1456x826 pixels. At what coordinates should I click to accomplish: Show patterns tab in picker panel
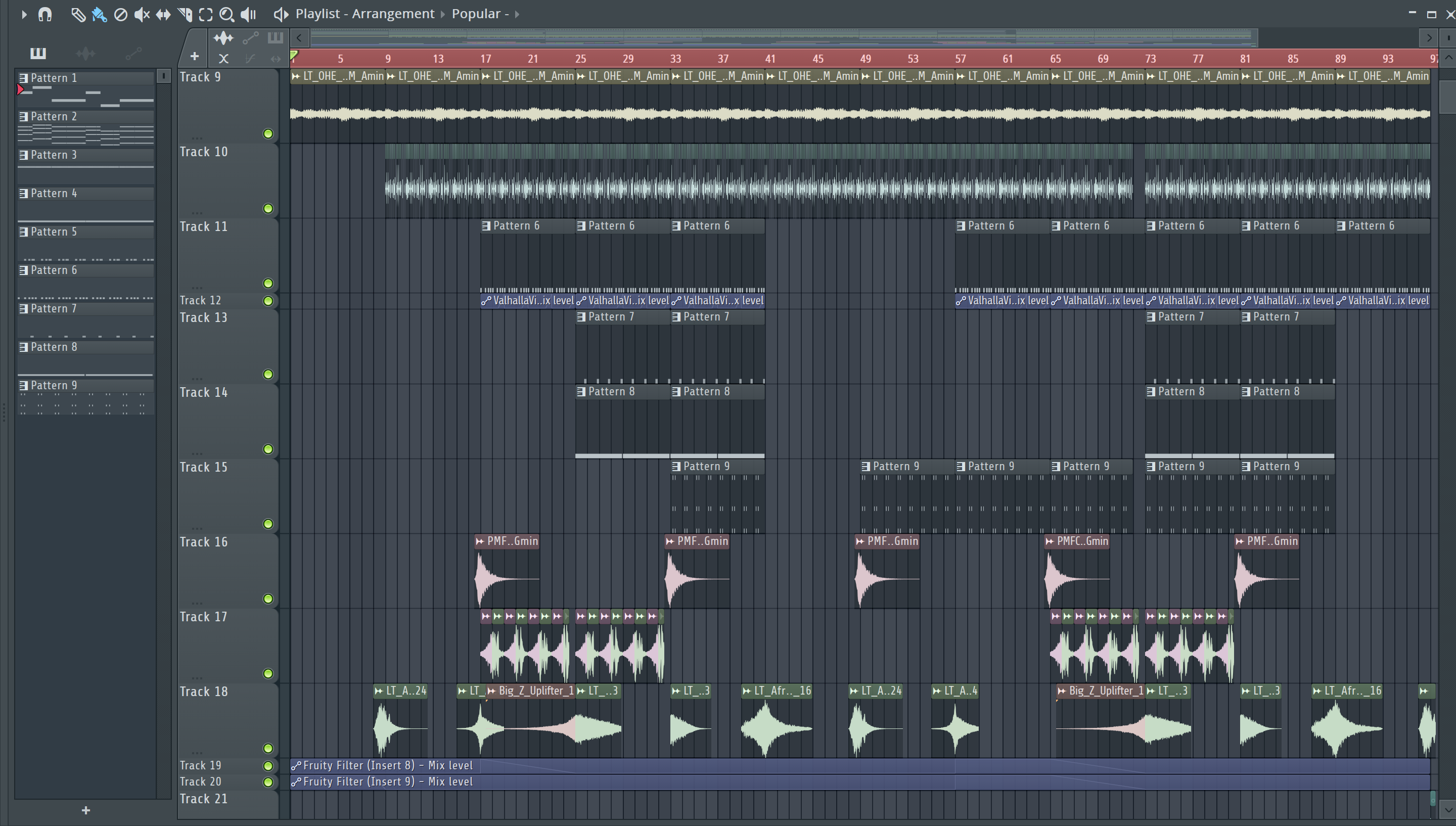[x=38, y=53]
